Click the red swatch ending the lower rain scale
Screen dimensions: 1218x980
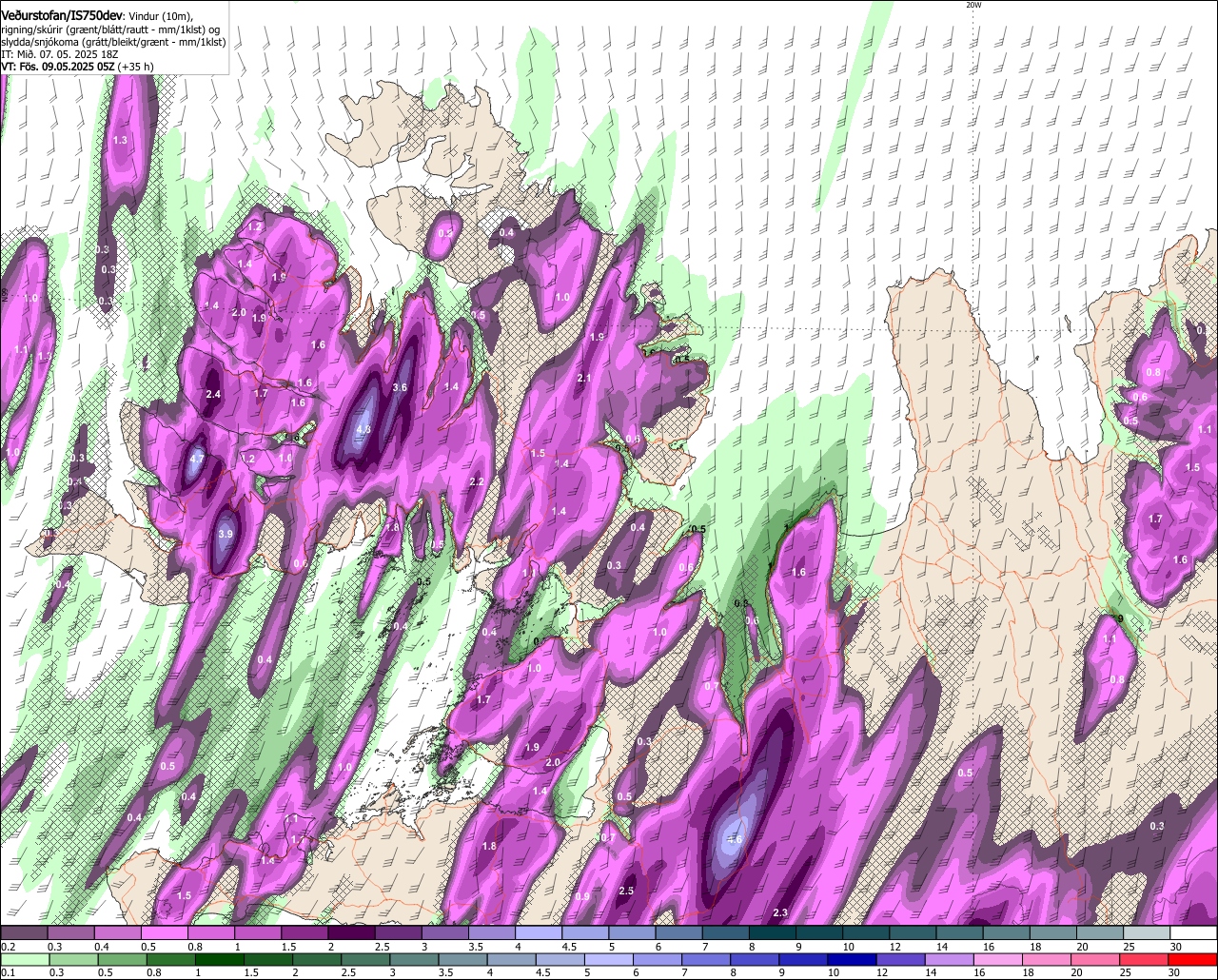tap(1194, 960)
